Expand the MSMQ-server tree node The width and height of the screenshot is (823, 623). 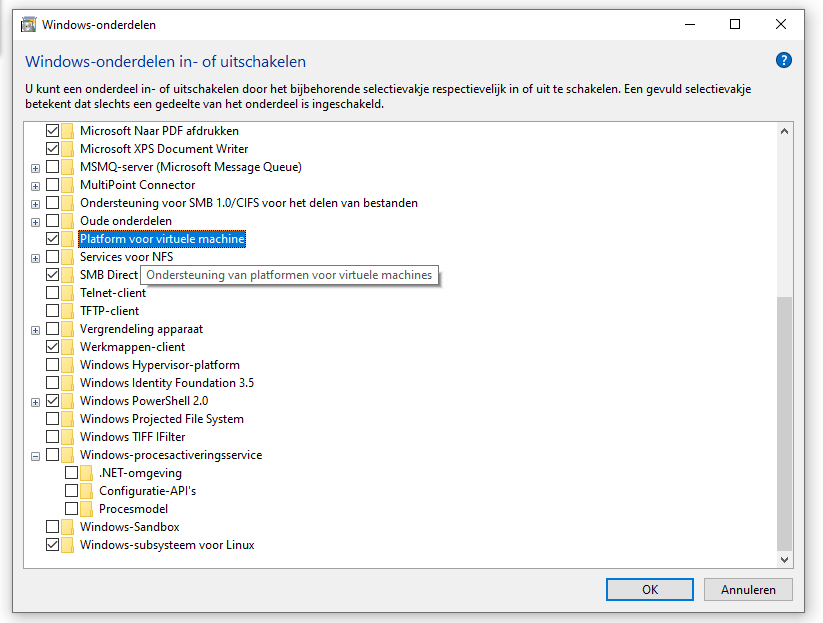pos(35,168)
